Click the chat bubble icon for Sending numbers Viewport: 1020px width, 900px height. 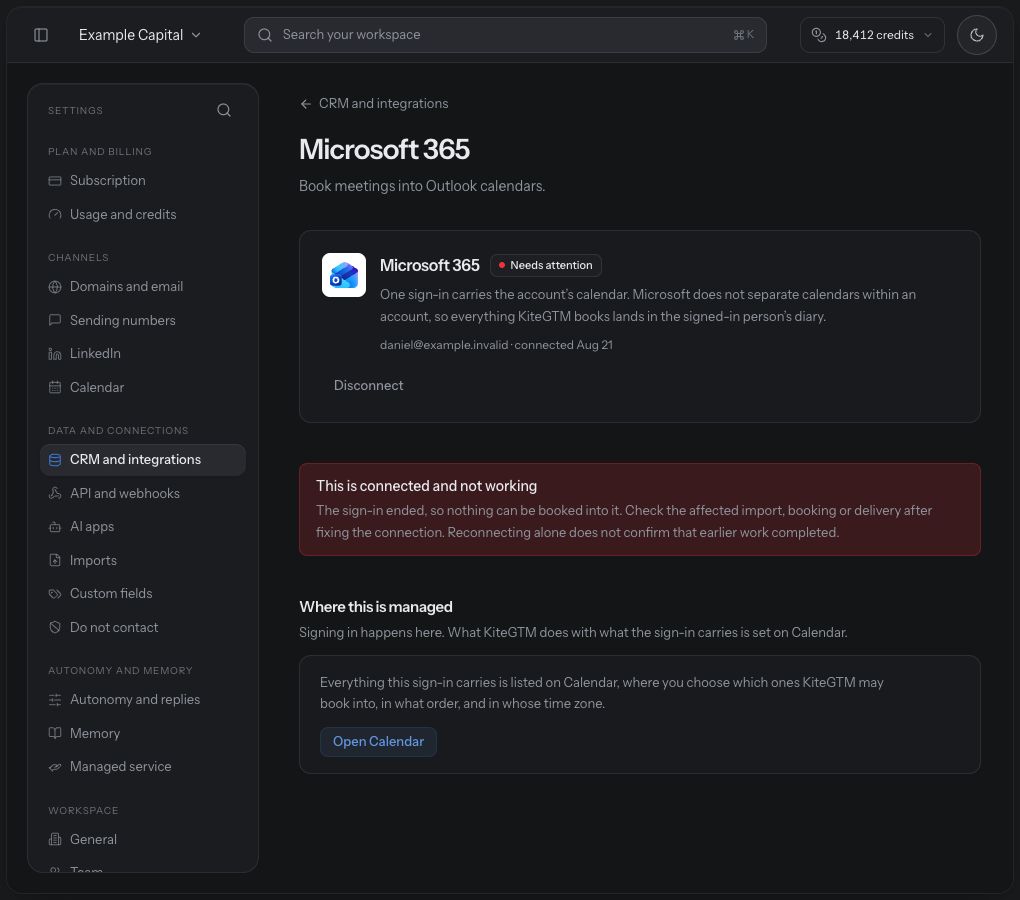55,320
